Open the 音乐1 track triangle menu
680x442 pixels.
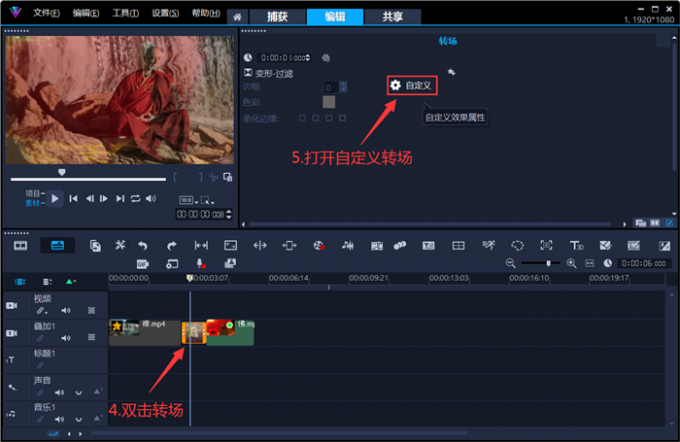coord(97,419)
